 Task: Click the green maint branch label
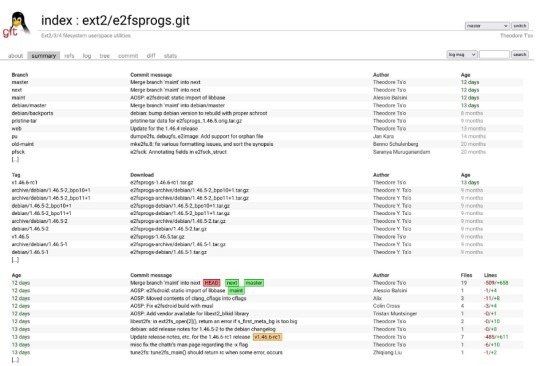[236, 290]
